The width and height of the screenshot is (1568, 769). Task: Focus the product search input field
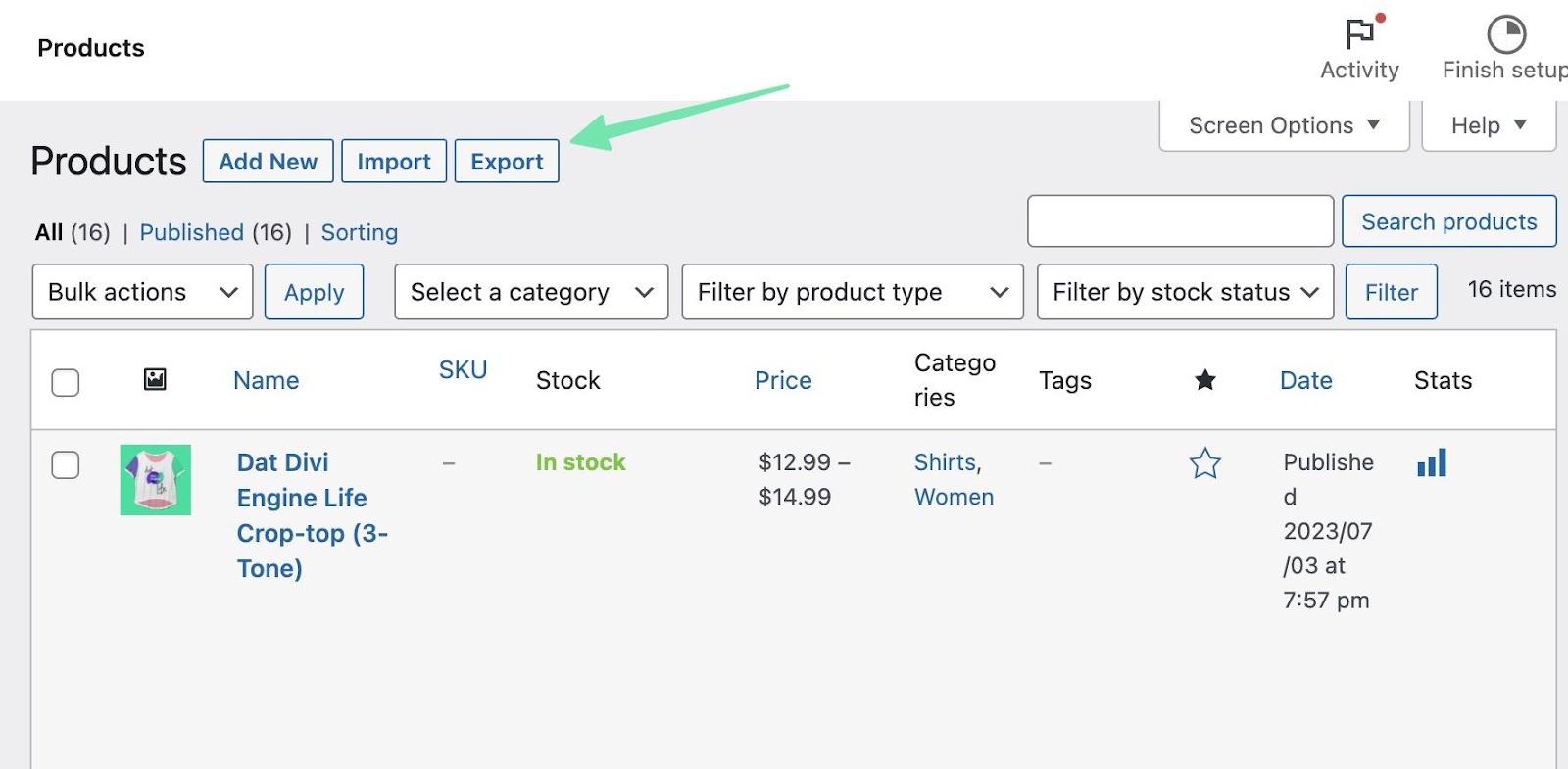[x=1180, y=221]
